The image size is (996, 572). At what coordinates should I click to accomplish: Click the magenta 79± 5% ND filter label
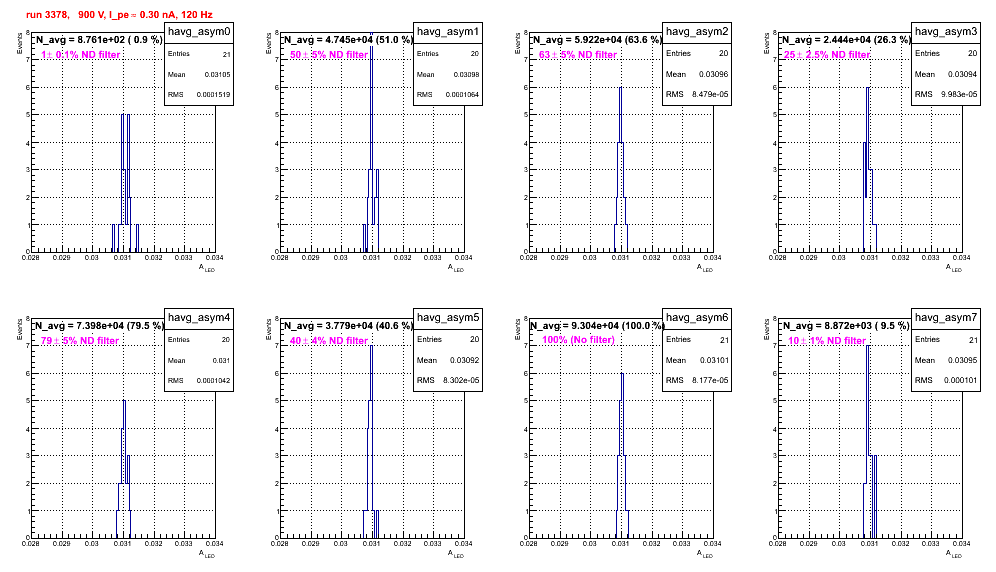[80, 341]
